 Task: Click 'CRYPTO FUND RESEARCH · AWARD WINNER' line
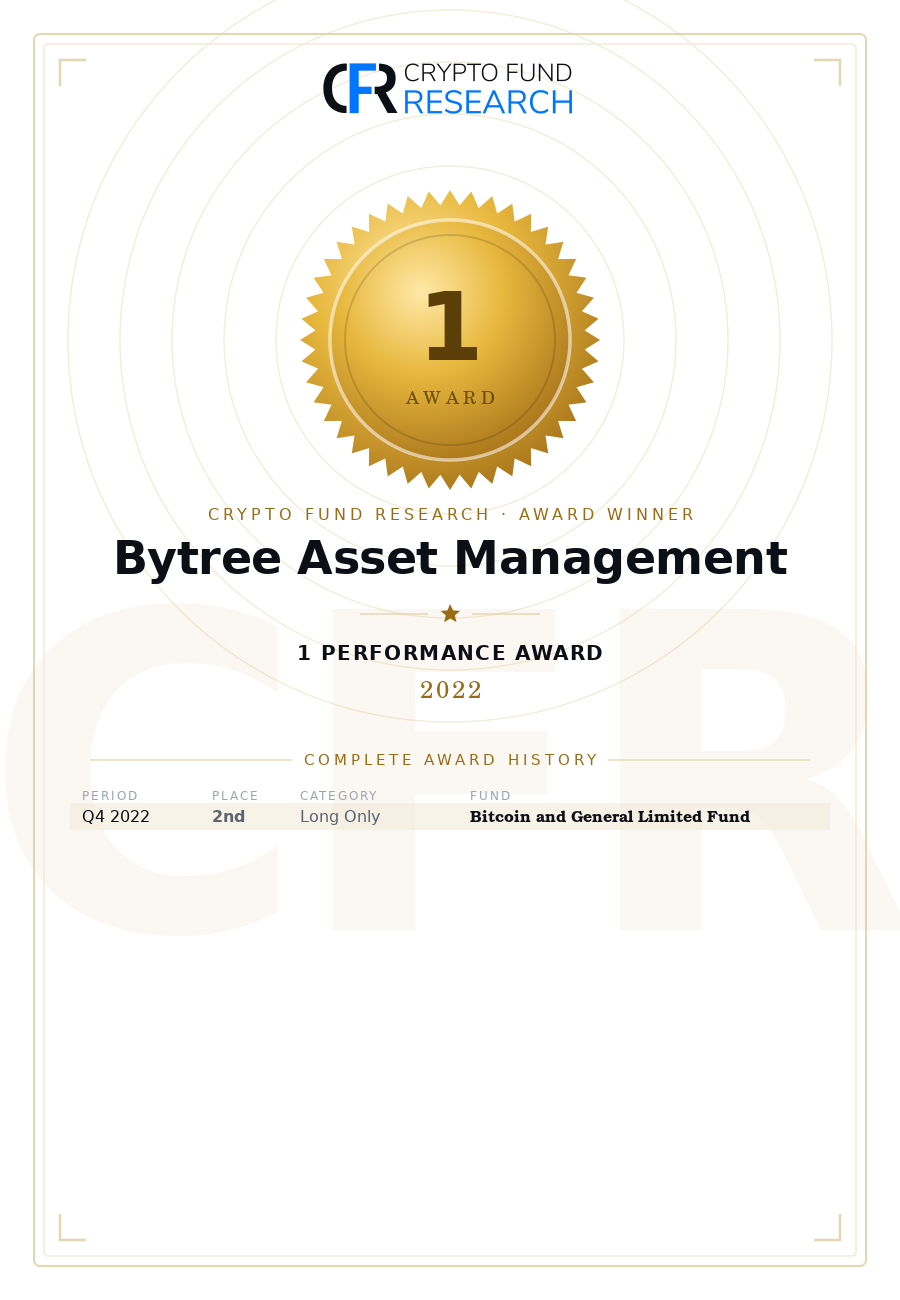[x=450, y=515]
